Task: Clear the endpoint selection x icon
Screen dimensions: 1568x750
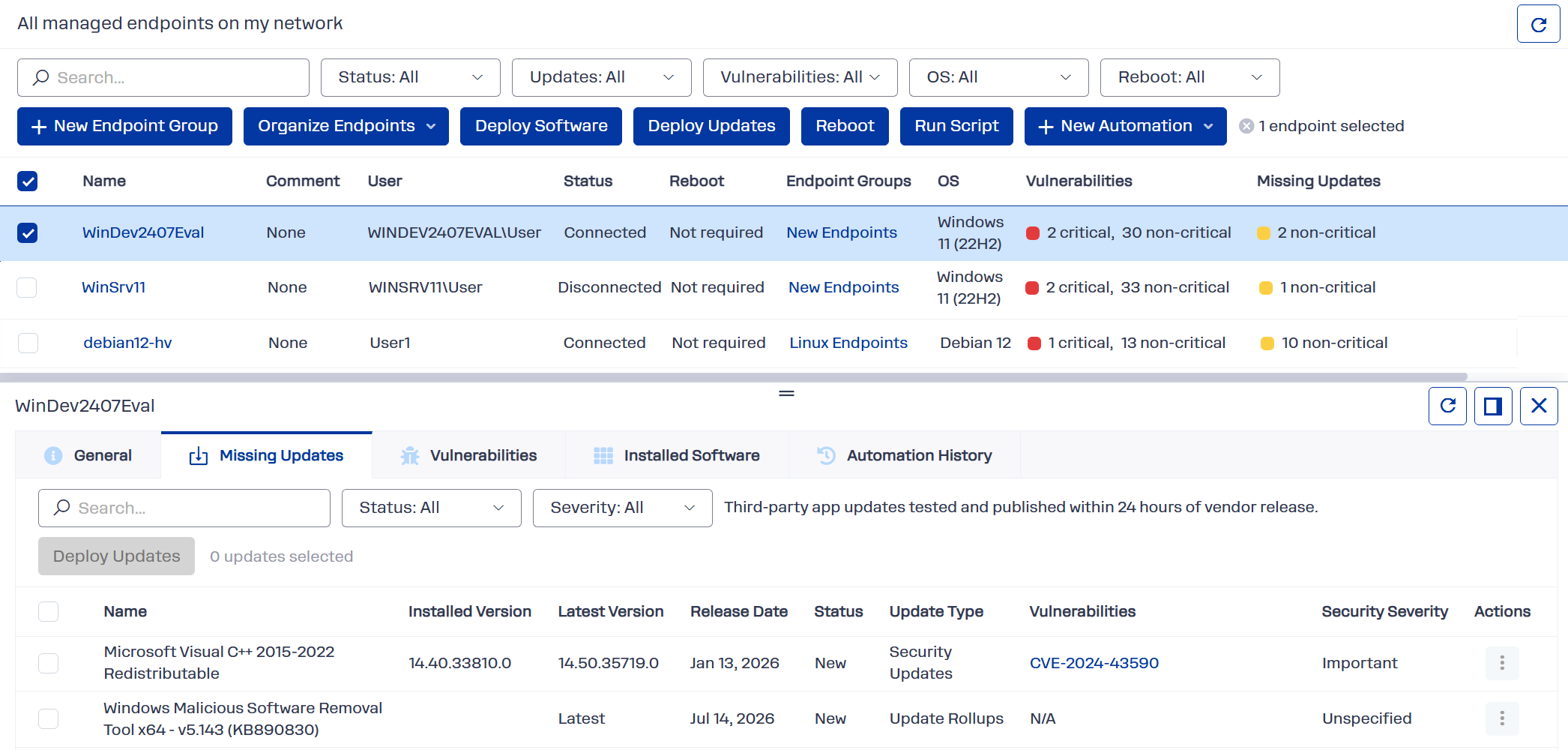Action: click(x=1246, y=126)
